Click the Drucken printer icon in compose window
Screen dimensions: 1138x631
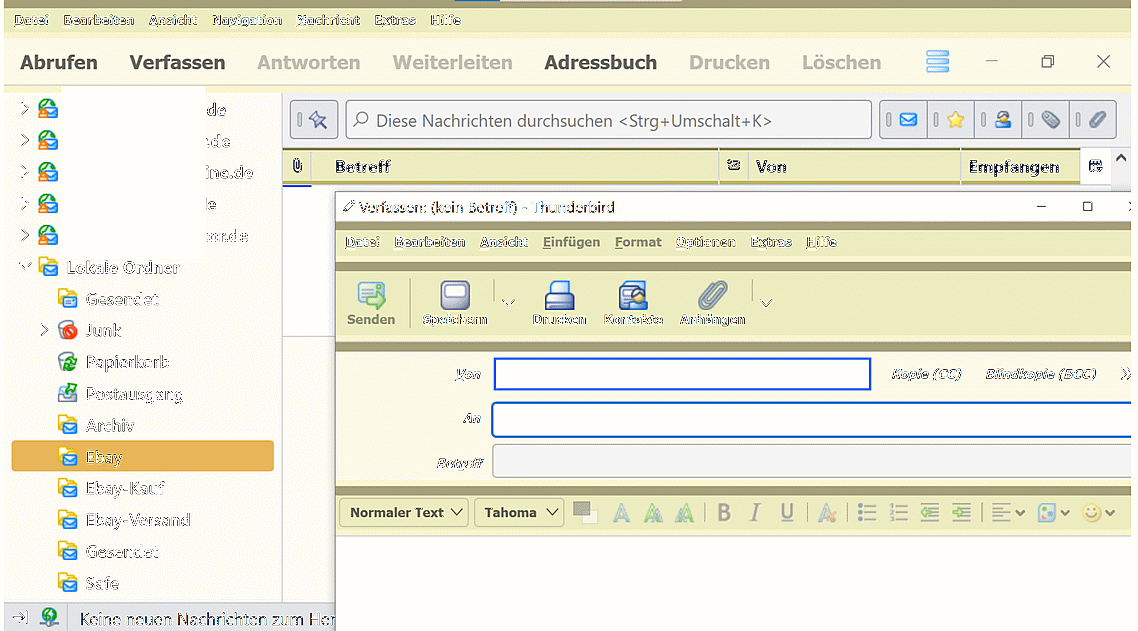tap(559, 295)
